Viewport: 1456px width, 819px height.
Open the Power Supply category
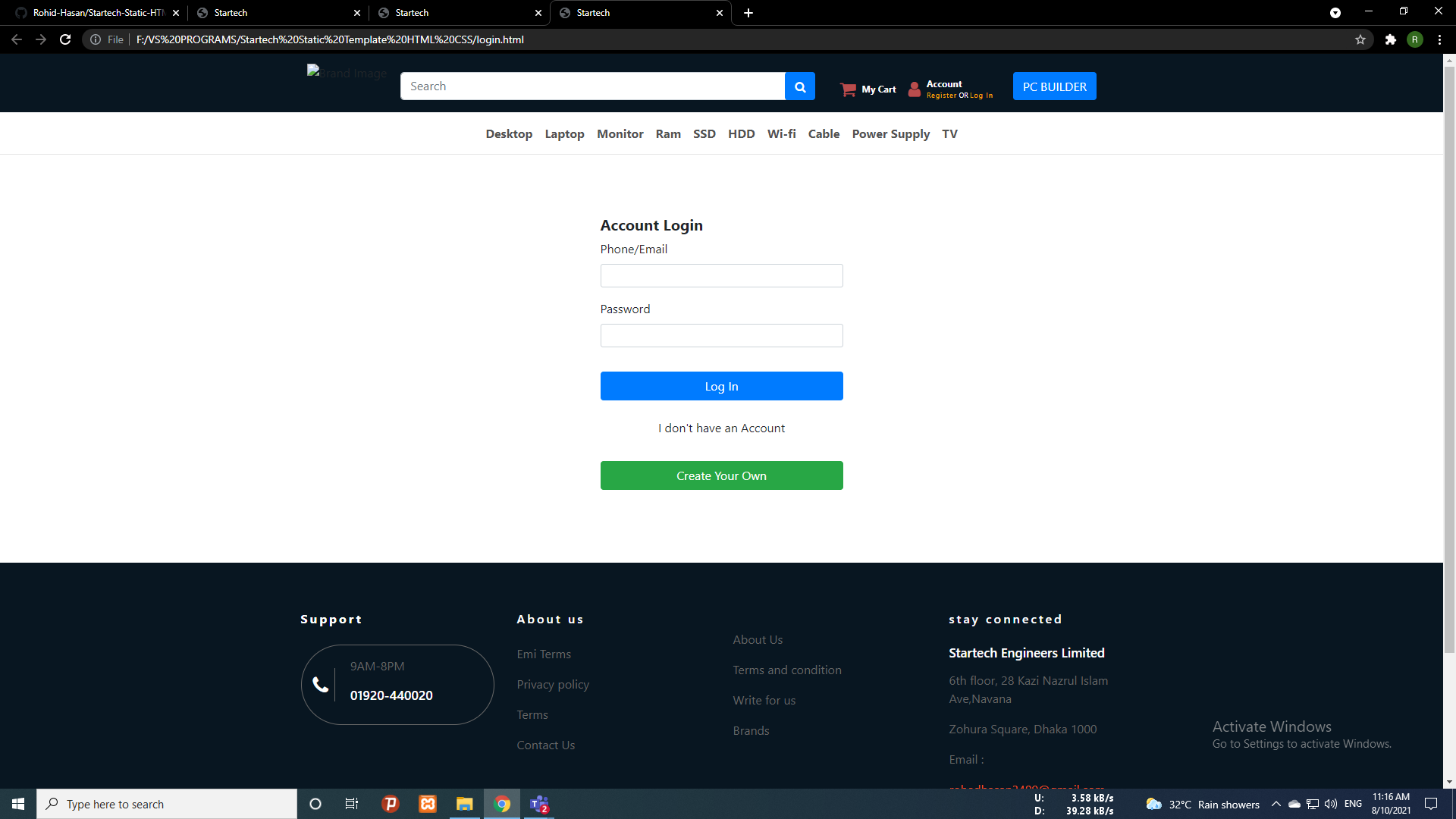[x=890, y=133]
